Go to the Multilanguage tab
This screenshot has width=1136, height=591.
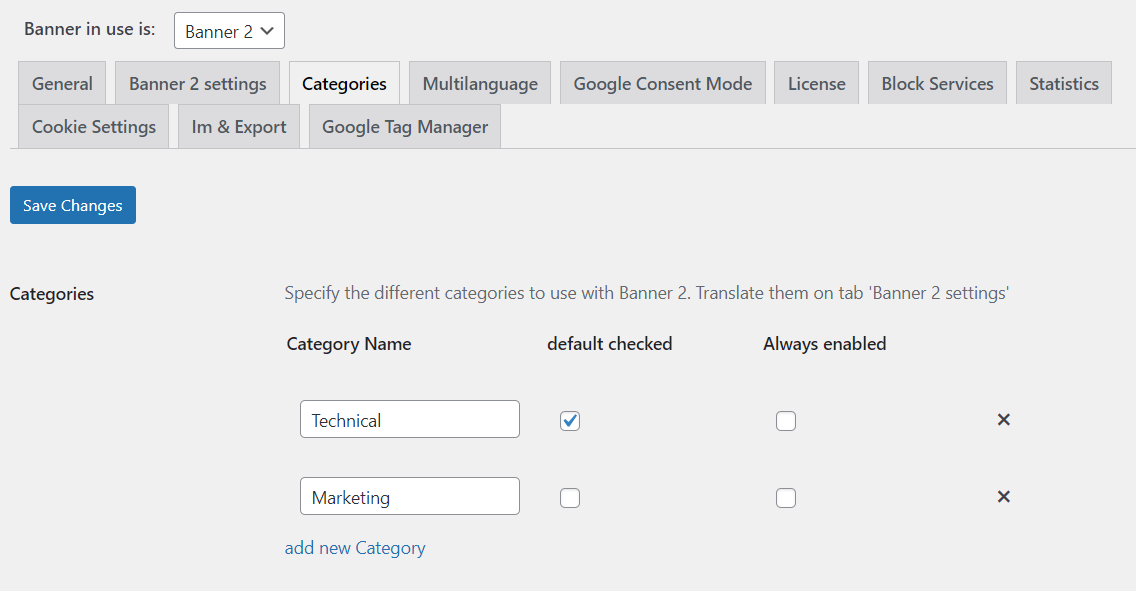click(479, 83)
